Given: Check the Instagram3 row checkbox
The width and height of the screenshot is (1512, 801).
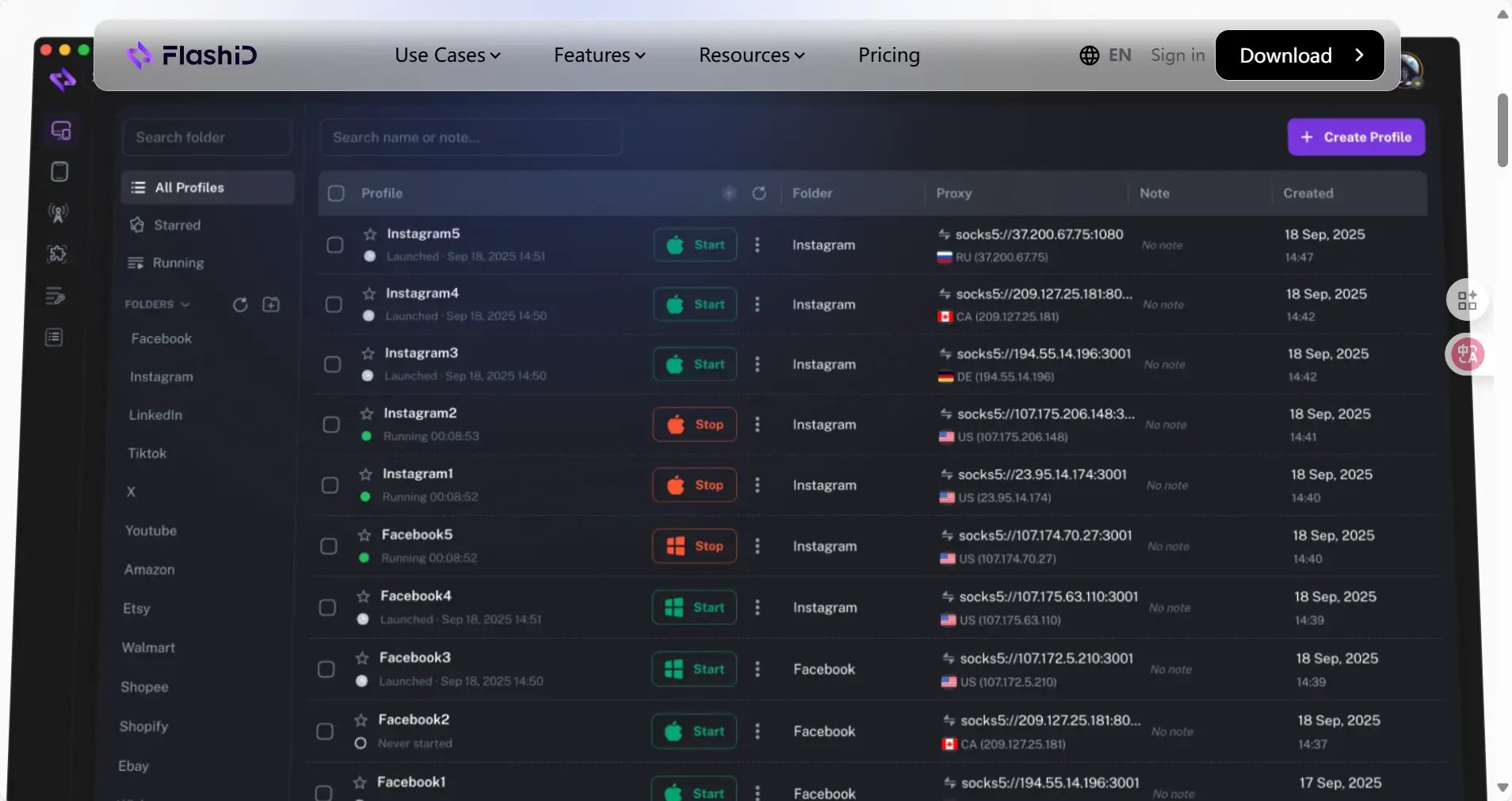Looking at the screenshot, I should pos(333,364).
